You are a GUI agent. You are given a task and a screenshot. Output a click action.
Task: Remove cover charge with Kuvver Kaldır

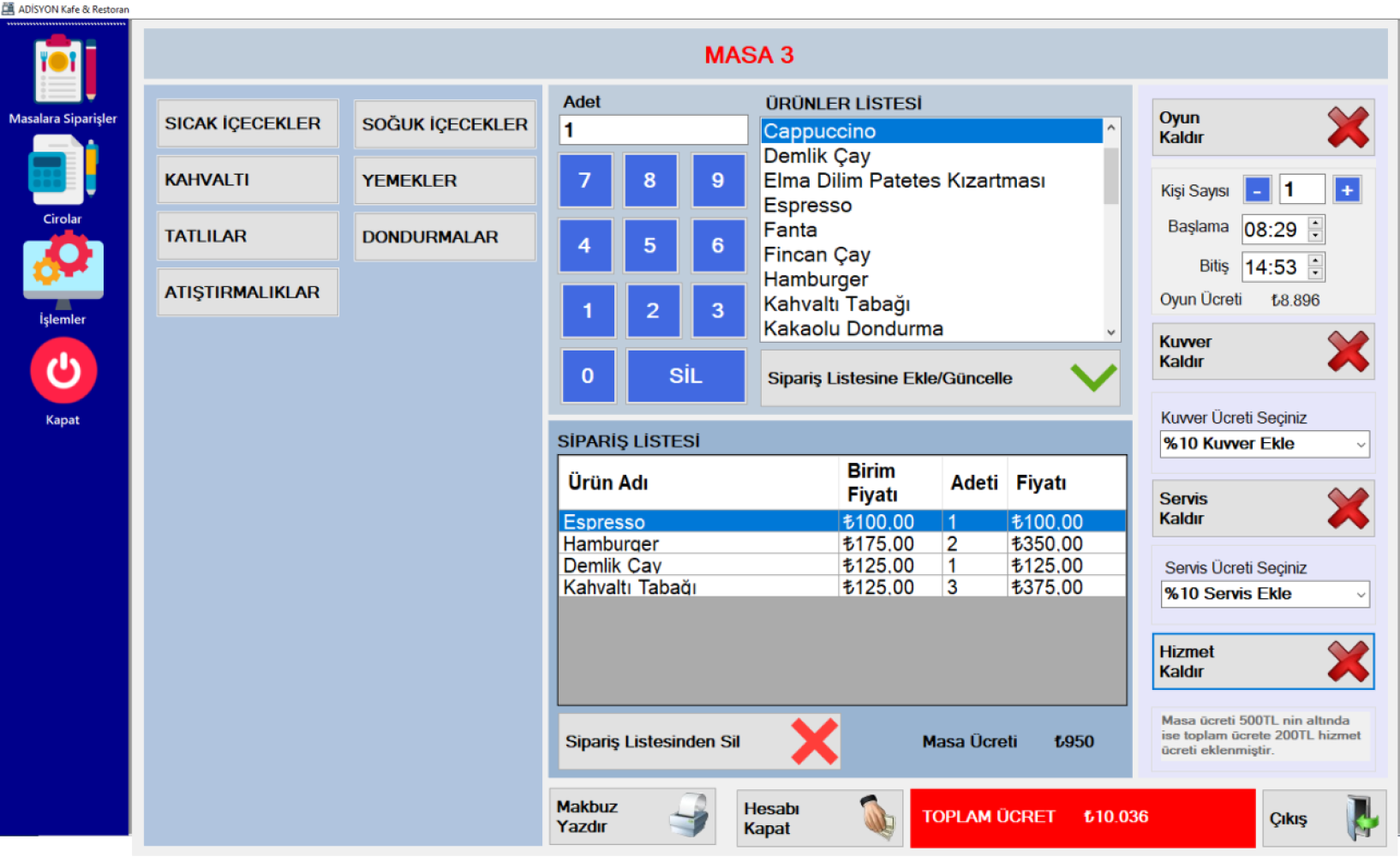tap(1263, 351)
